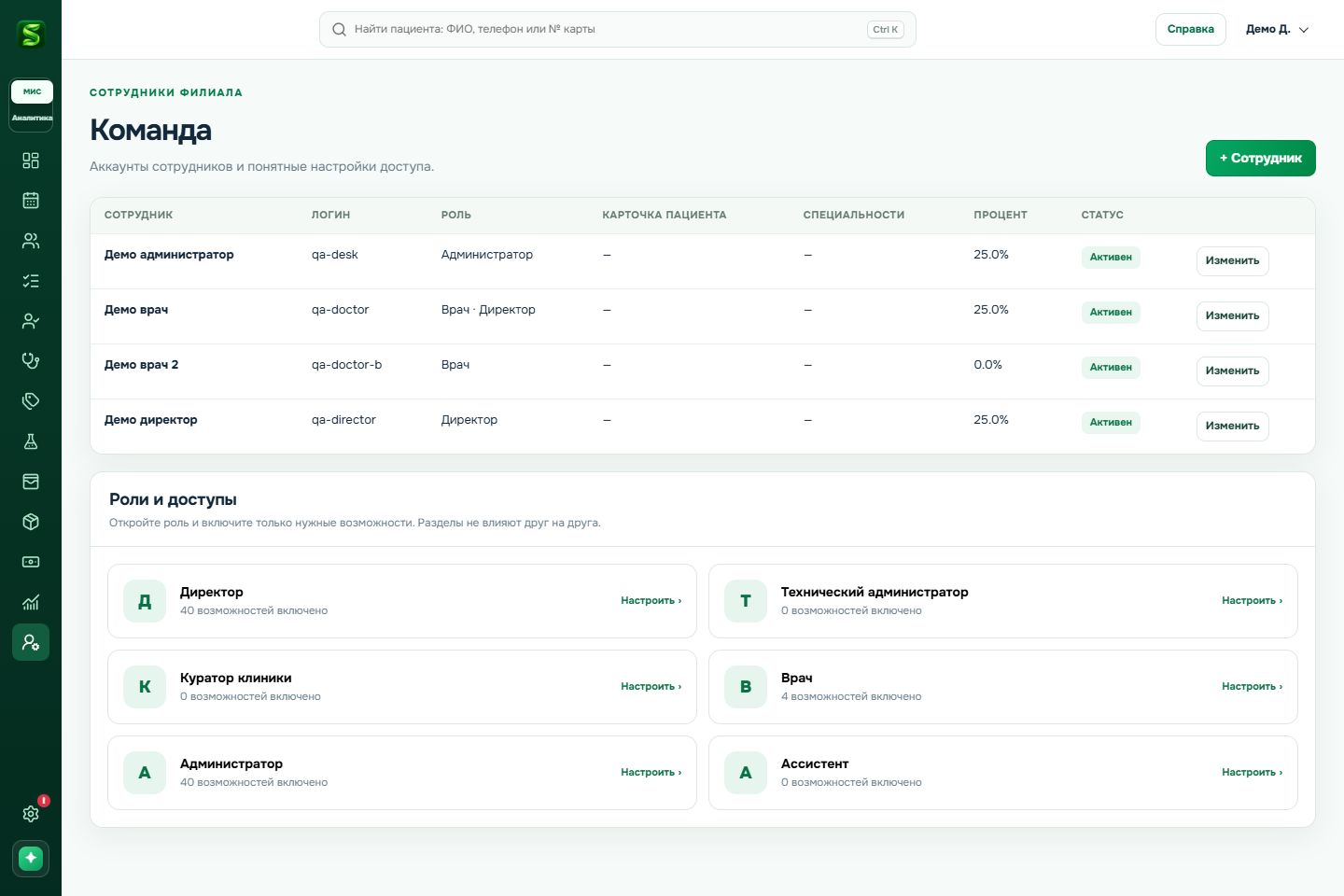Viewport: 1344px width, 896px height.
Task: Expand Настроить for Технический администратор role
Action: click(1252, 600)
